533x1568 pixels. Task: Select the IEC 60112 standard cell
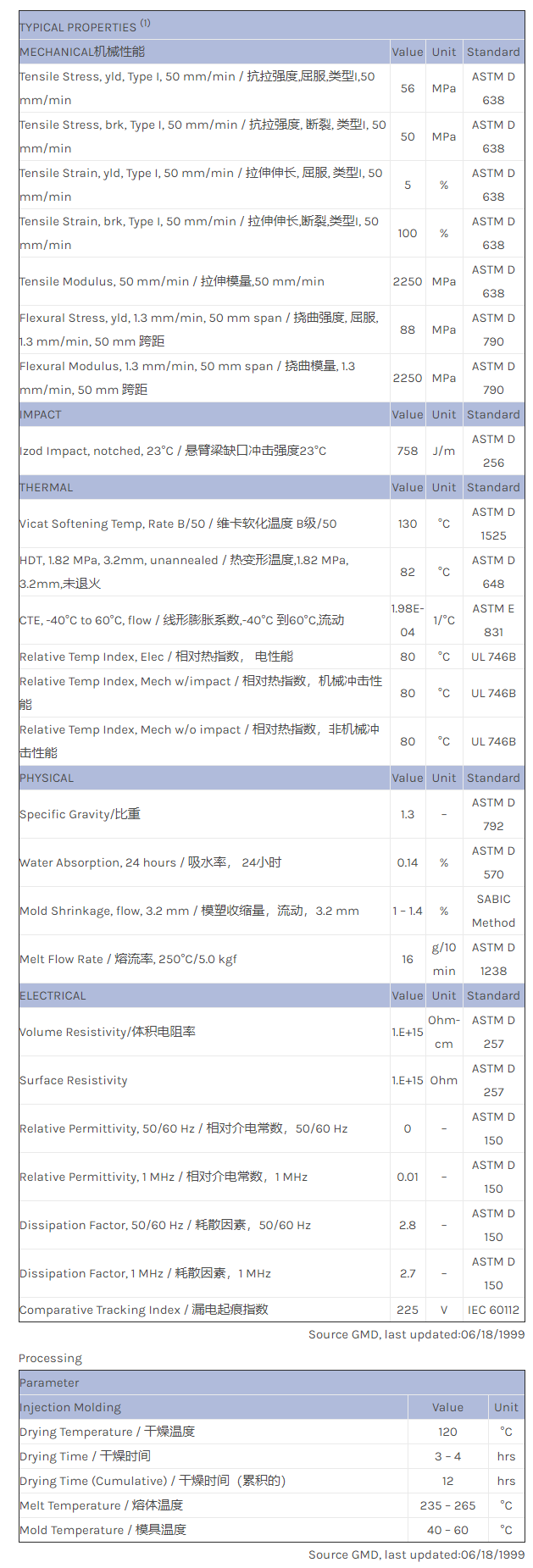(493, 1310)
